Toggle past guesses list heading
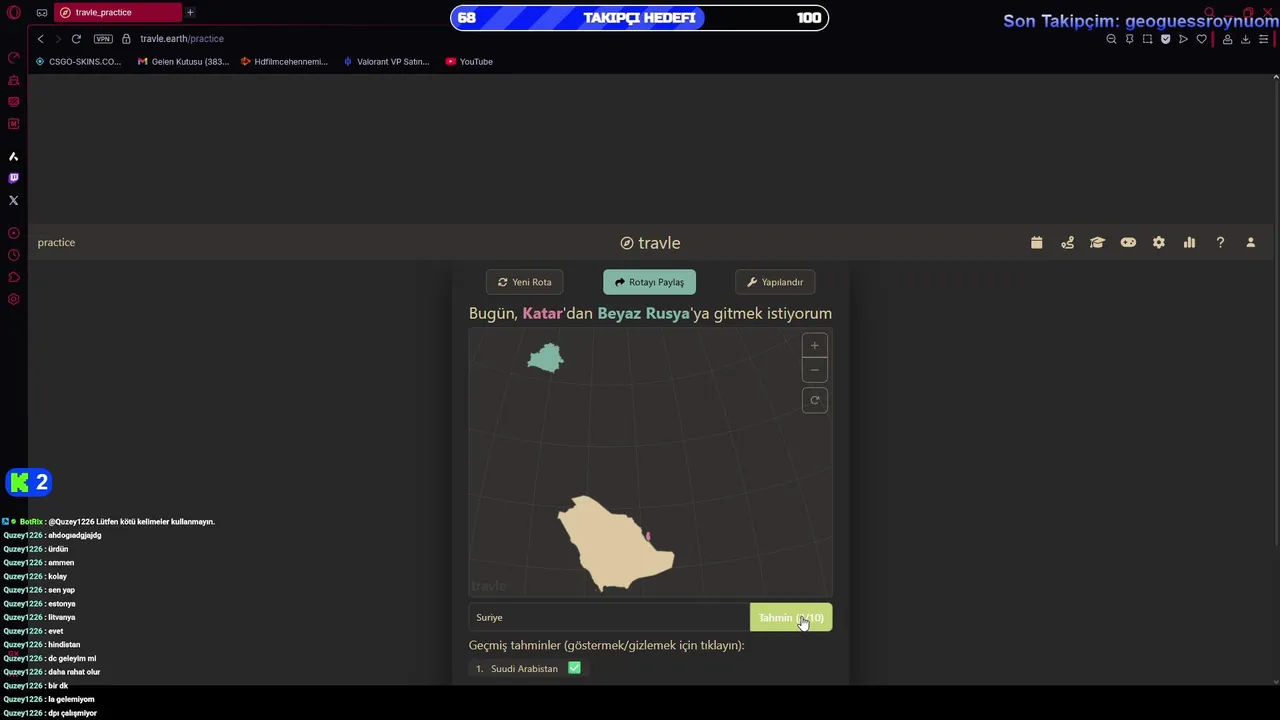Viewport: 1280px width, 720px height. tap(606, 645)
